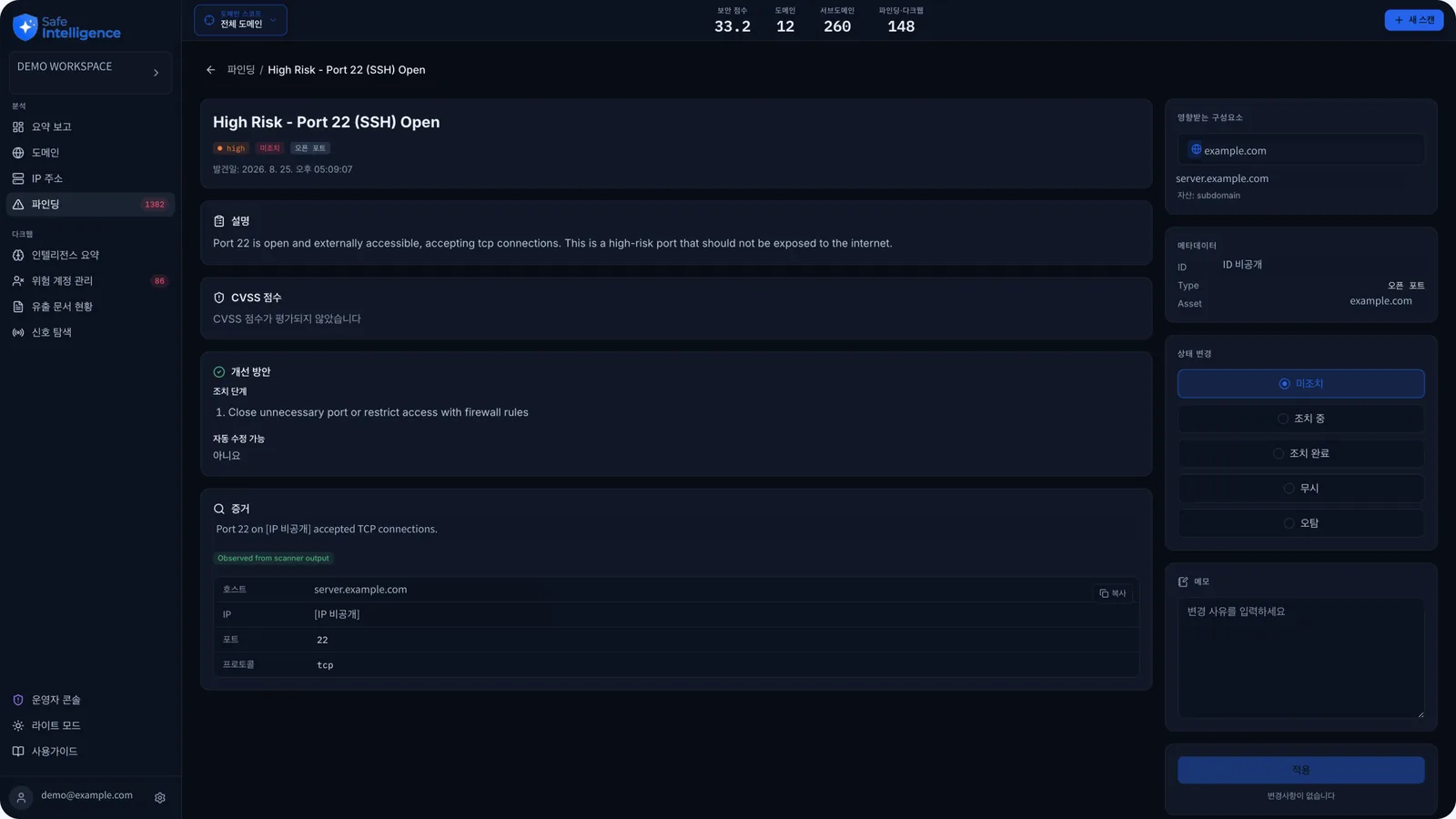1456x819 pixels.
Task: Open the 전체 도메인 scope dropdown
Action: pyautogui.click(x=240, y=20)
